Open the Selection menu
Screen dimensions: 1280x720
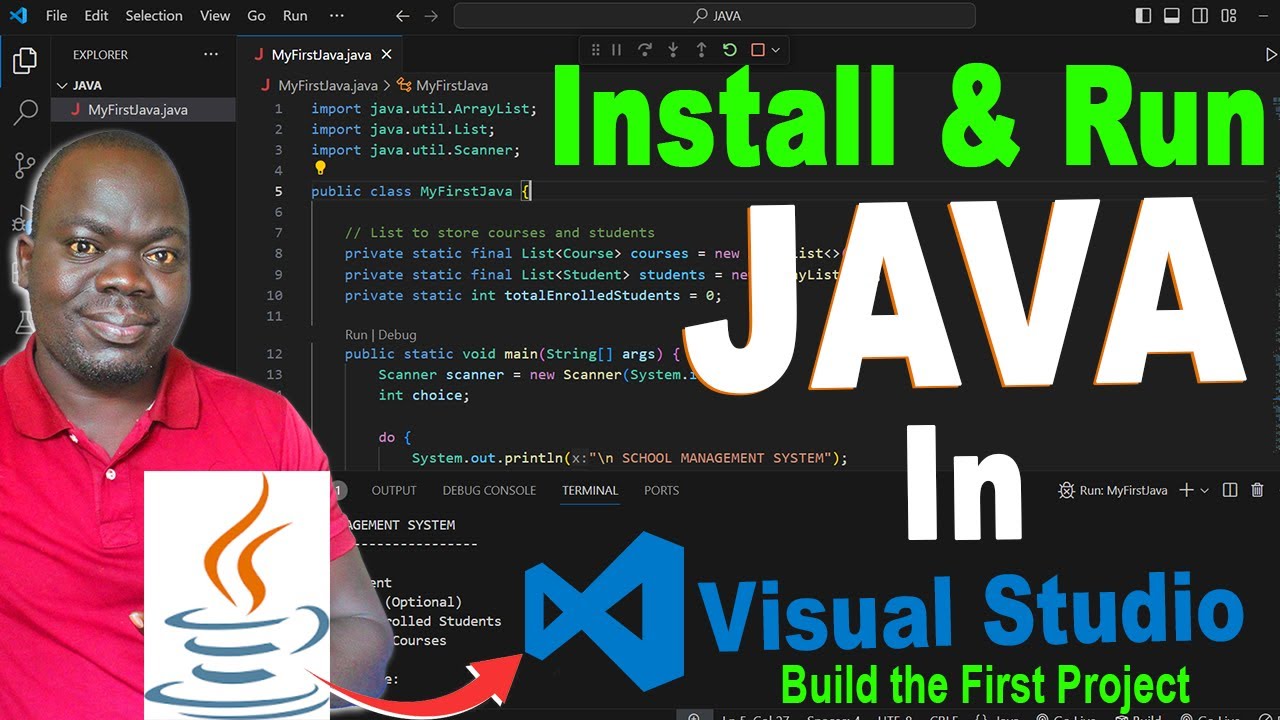(x=154, y=16)
